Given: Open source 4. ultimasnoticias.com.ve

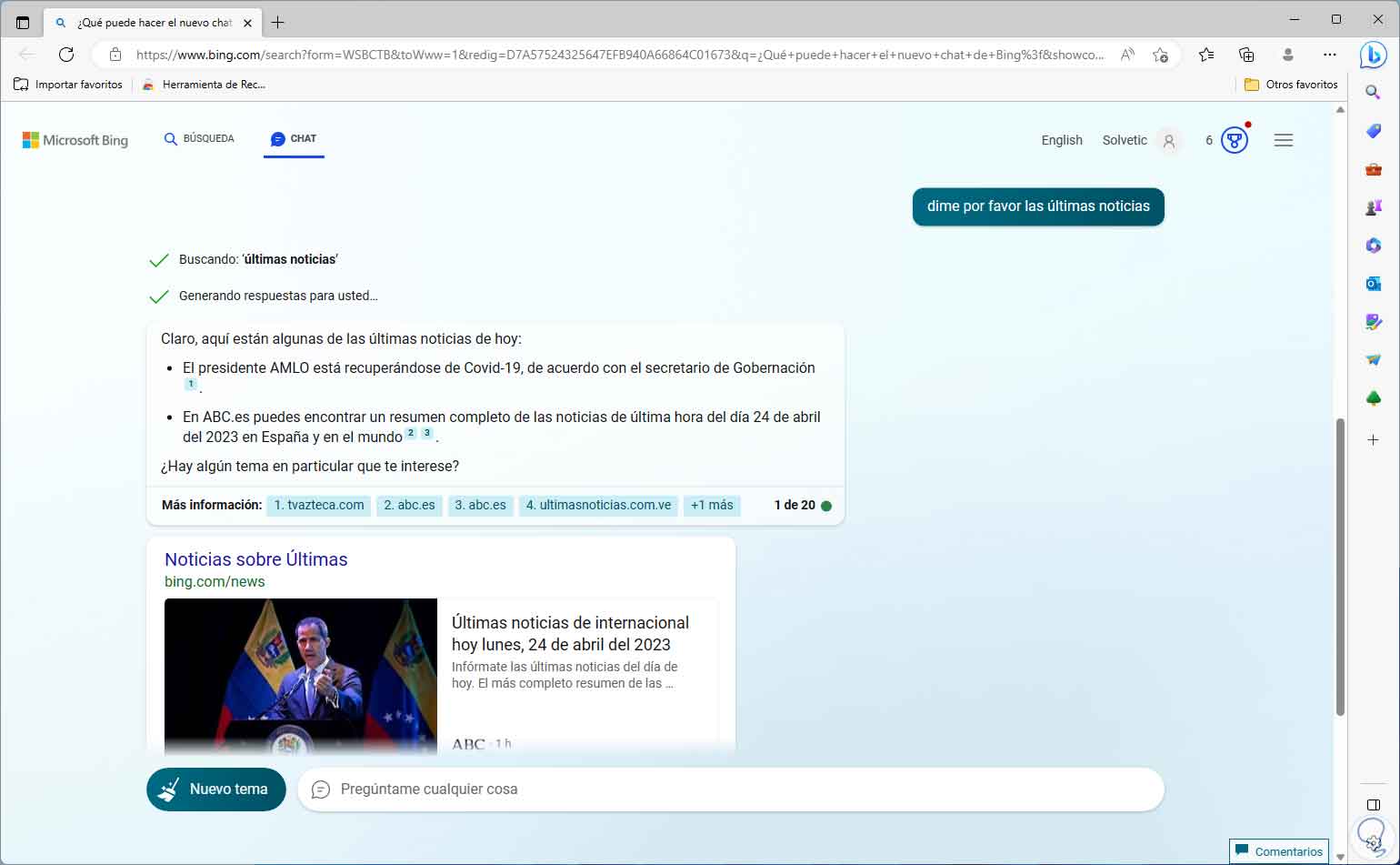Looking at the screenshot, I should coord(598,505).
